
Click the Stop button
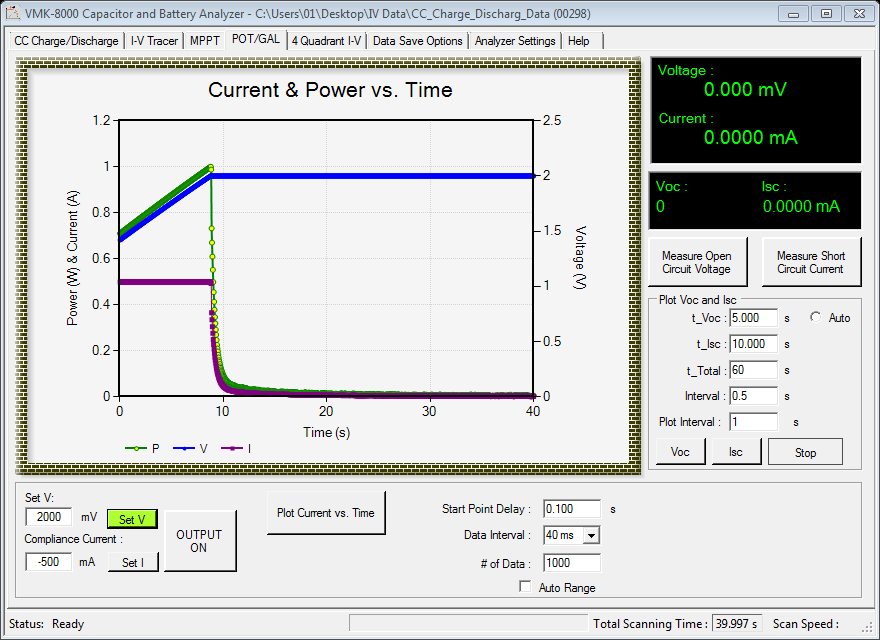tap(805, 452)
